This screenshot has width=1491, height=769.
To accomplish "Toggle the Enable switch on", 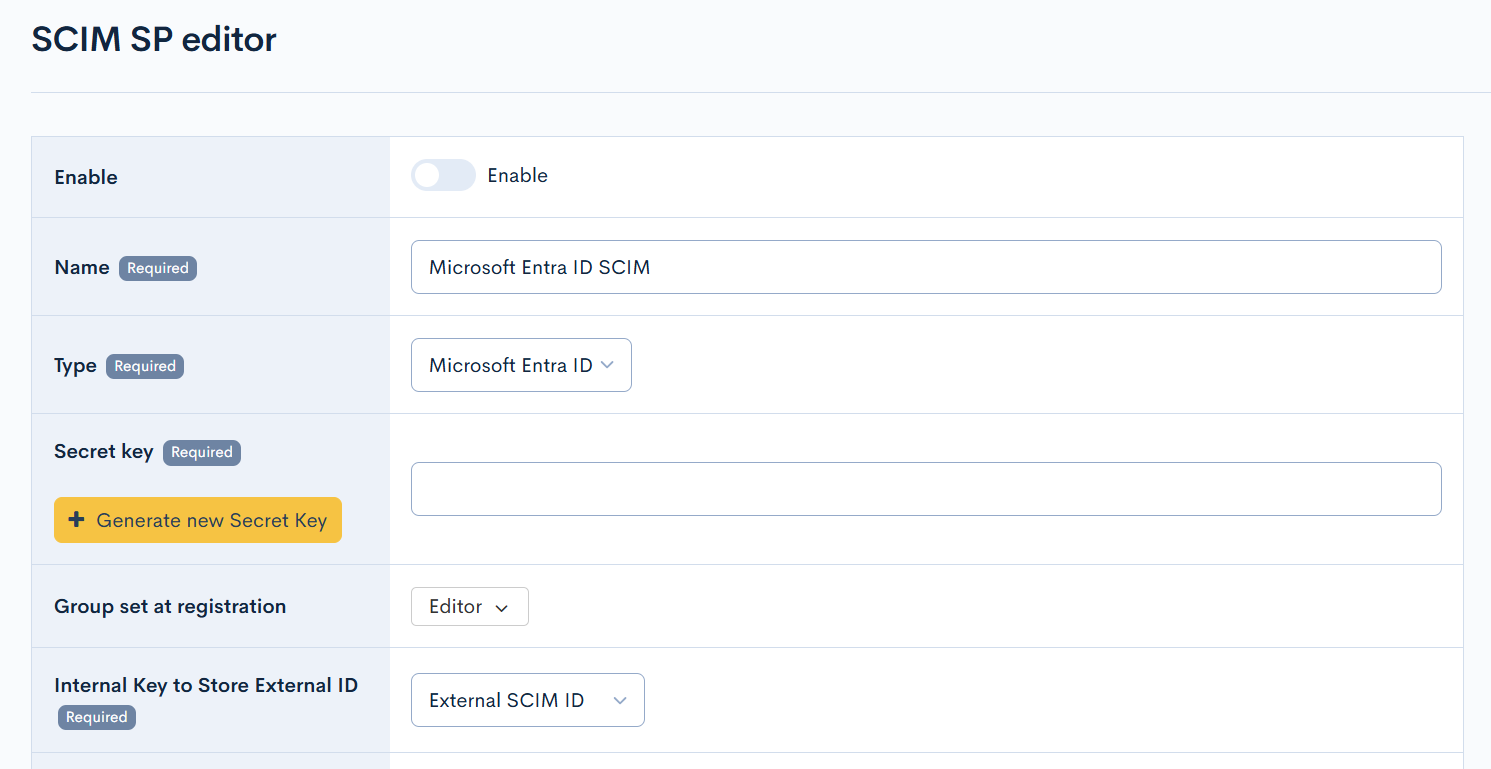I will tap(443, 176).
